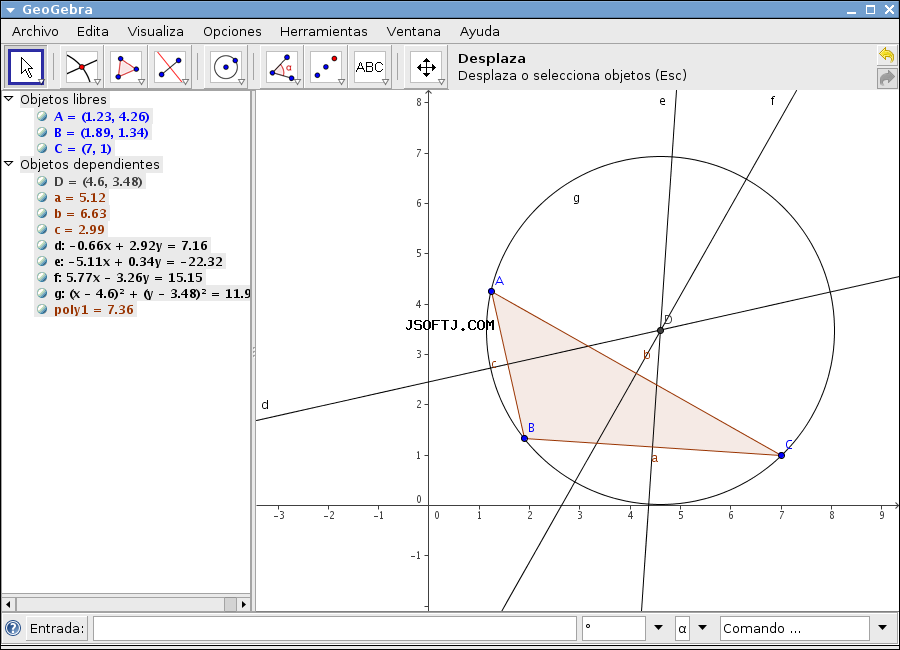Select the ABC text tool
Screen dimensions: 900x650
[370, 67]
